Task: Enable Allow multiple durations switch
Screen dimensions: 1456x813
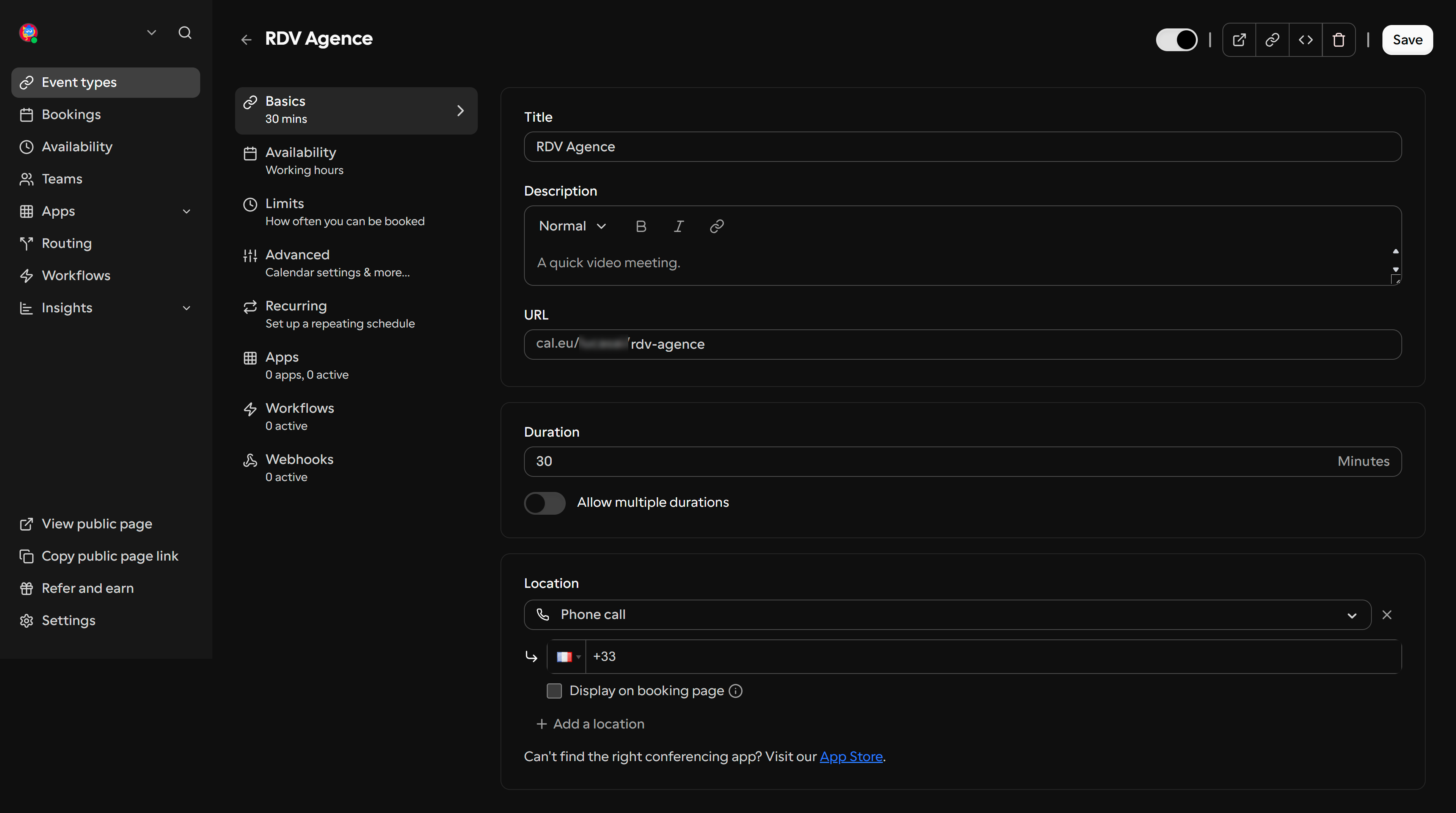Action: coord(544,503)
